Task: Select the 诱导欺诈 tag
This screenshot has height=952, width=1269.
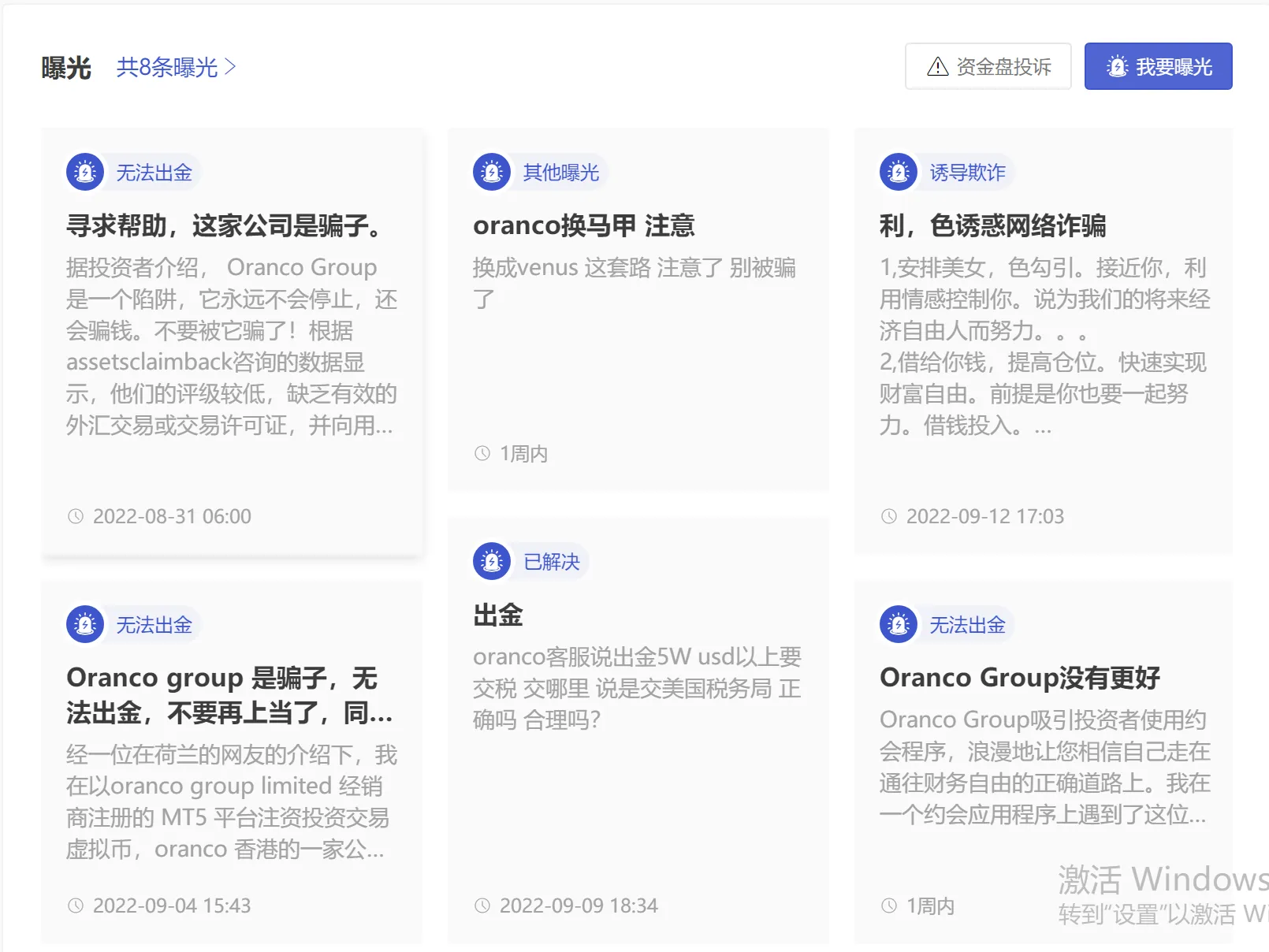Action: click(968, 173)
